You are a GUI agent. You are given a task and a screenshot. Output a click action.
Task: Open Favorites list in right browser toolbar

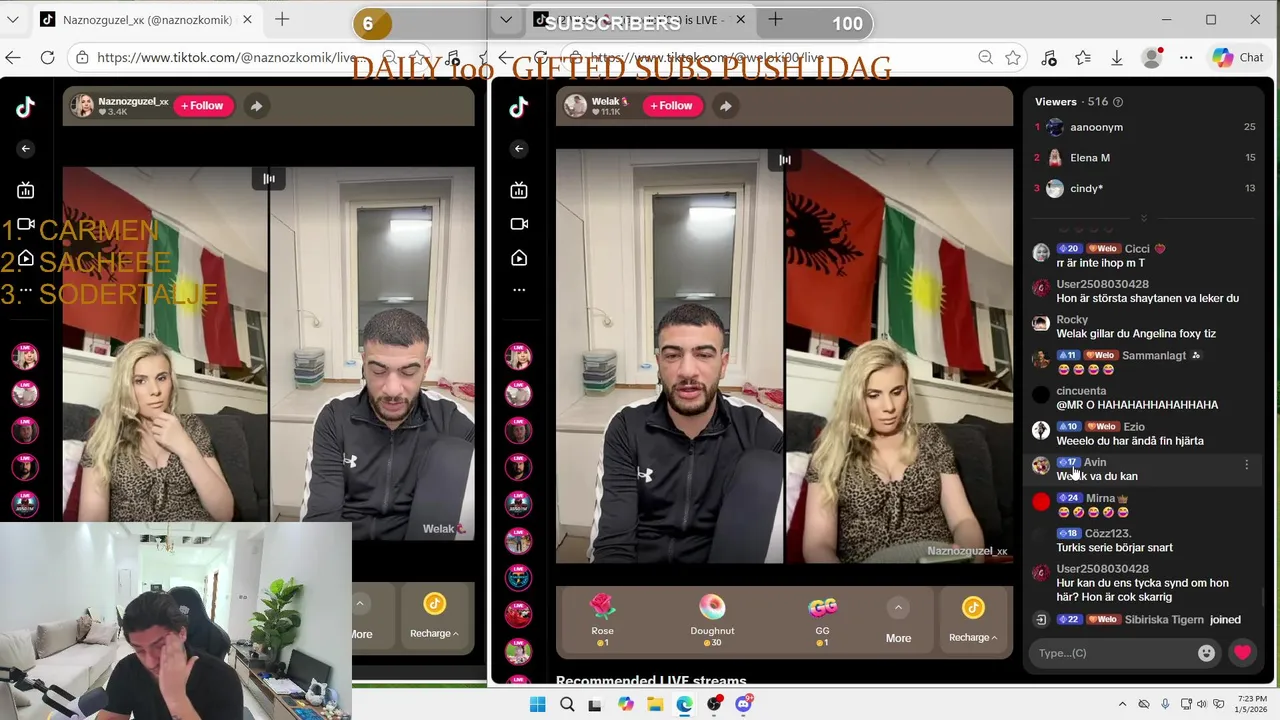(x=1083, y=58)
